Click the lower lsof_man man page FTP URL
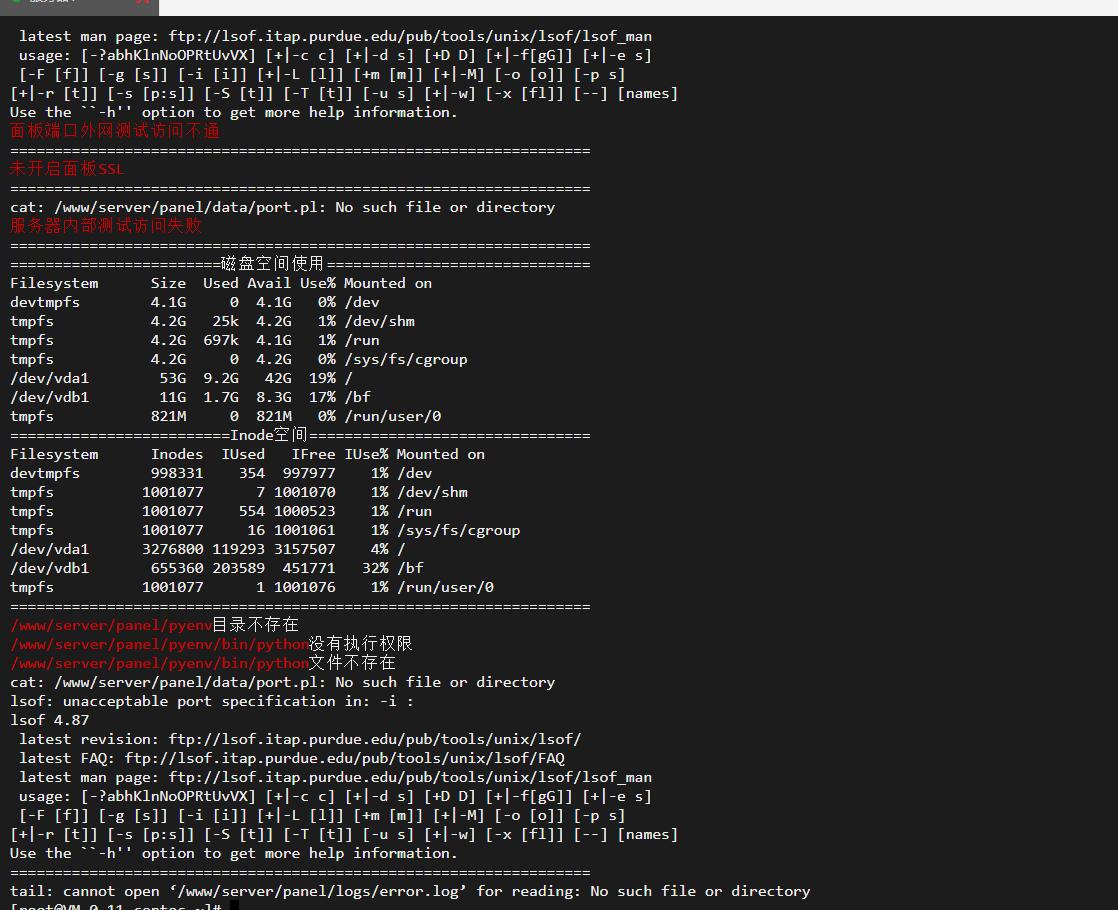Screen dimensions: 1118x910 click(x=410, y=777)
